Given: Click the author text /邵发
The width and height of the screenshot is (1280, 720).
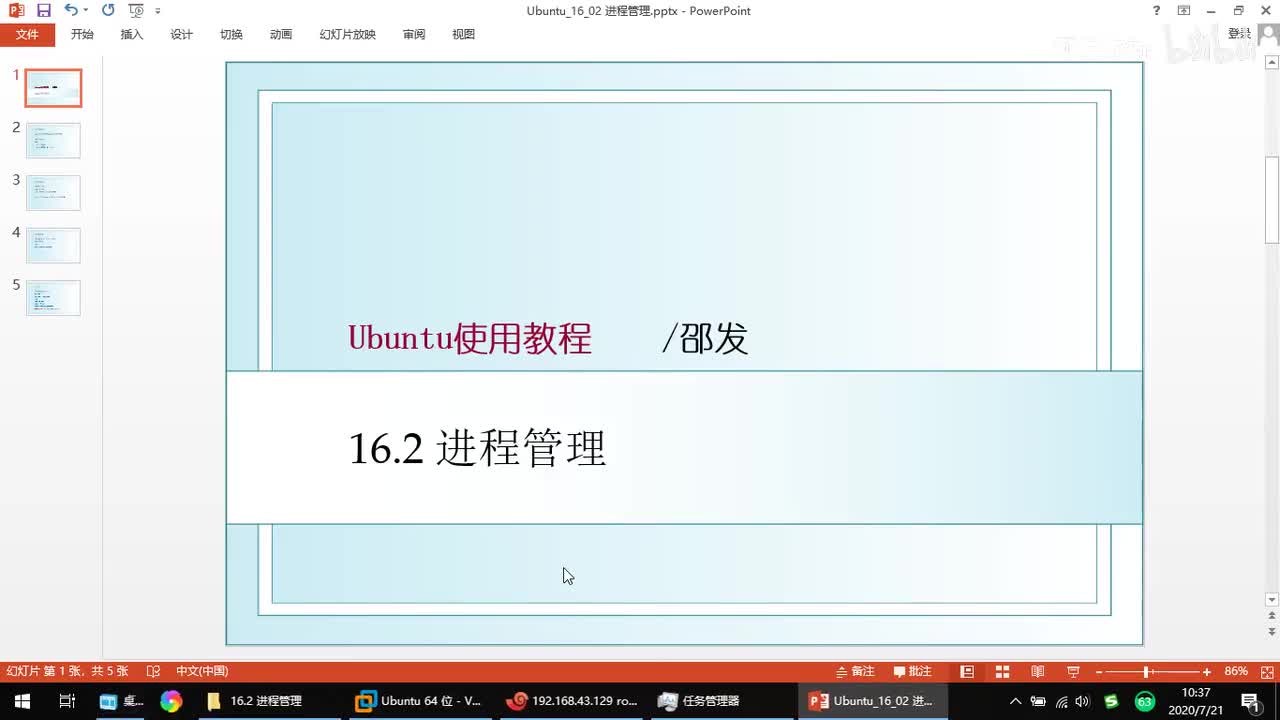Looking at the screenshot, I should [705, 339].
